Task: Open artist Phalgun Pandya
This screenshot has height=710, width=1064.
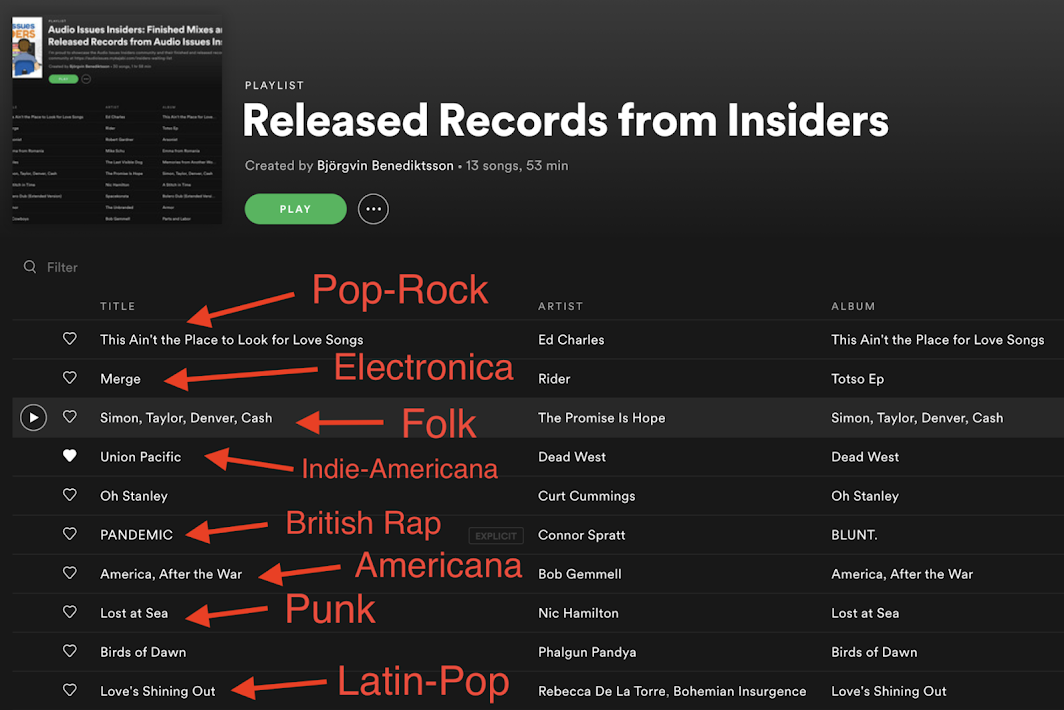Action: click(587, 652)
